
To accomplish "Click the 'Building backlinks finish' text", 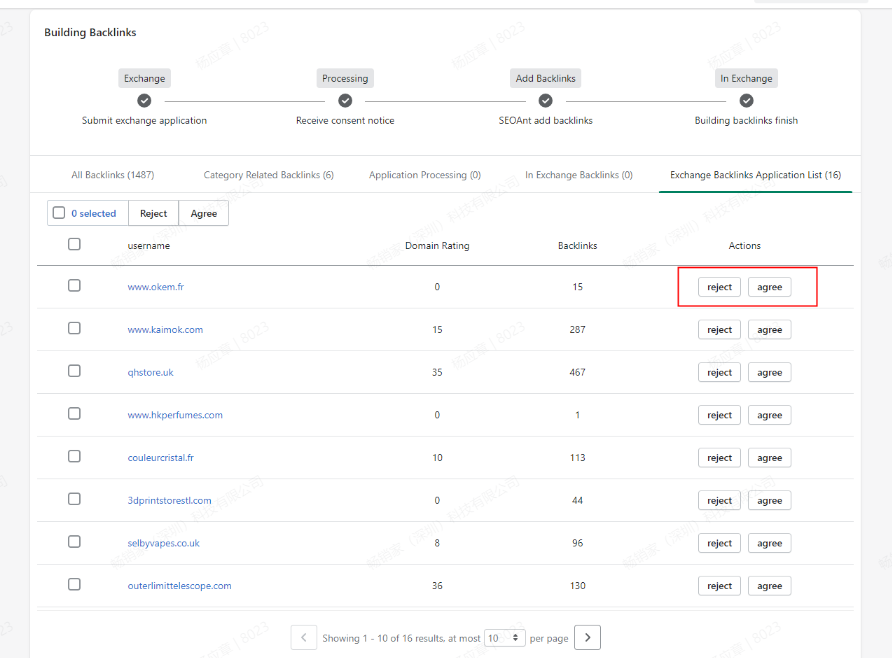I will (x=746, y=121).
